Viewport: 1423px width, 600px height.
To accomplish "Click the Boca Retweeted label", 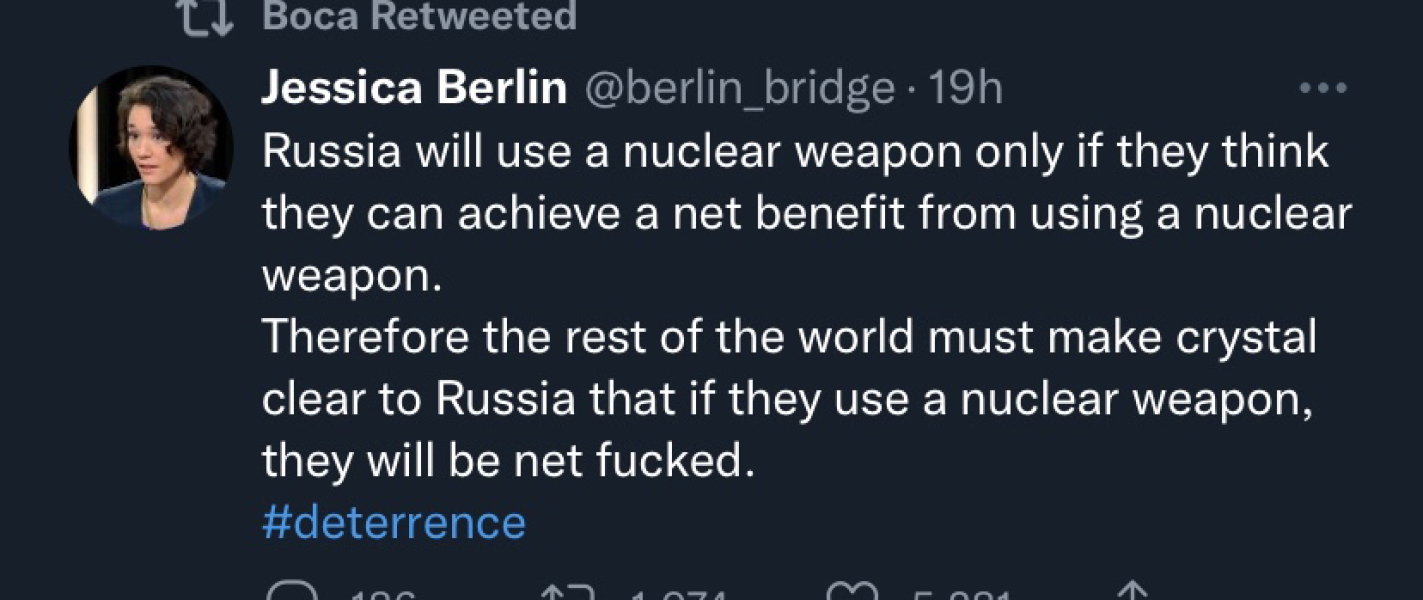I will [419, 15].
